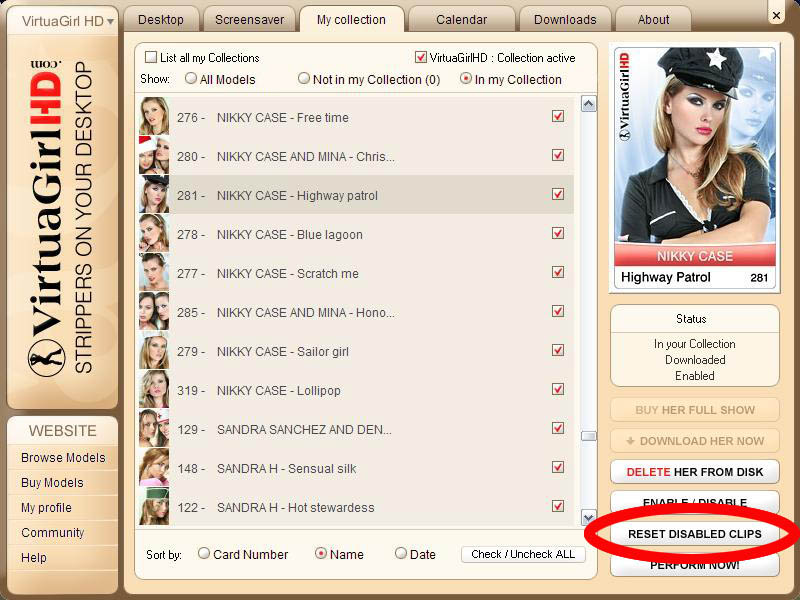Screen dimensions: 800x600
Task: Open Help link in sidebar
Action: (34, 557)
